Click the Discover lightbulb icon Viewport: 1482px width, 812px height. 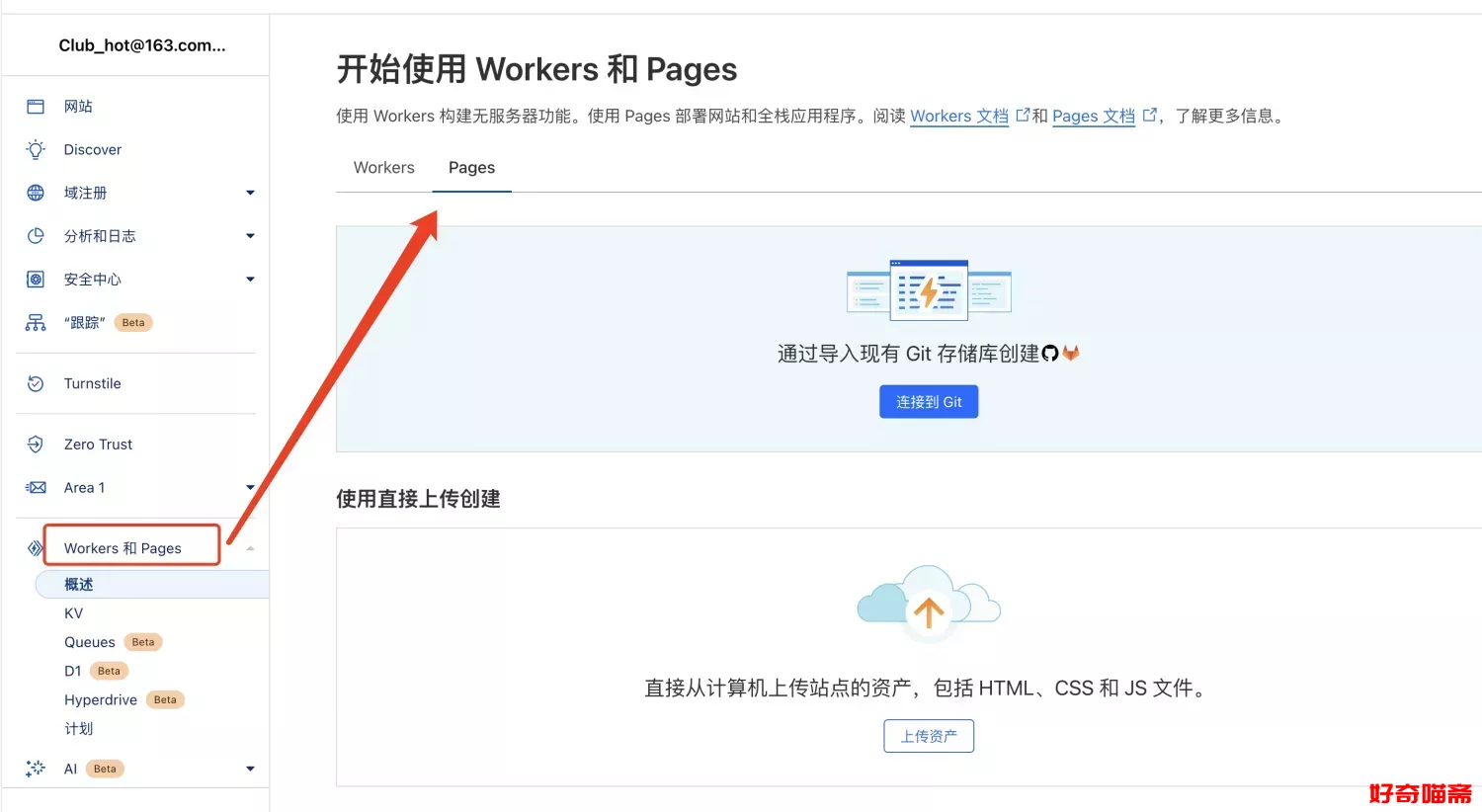36,150
